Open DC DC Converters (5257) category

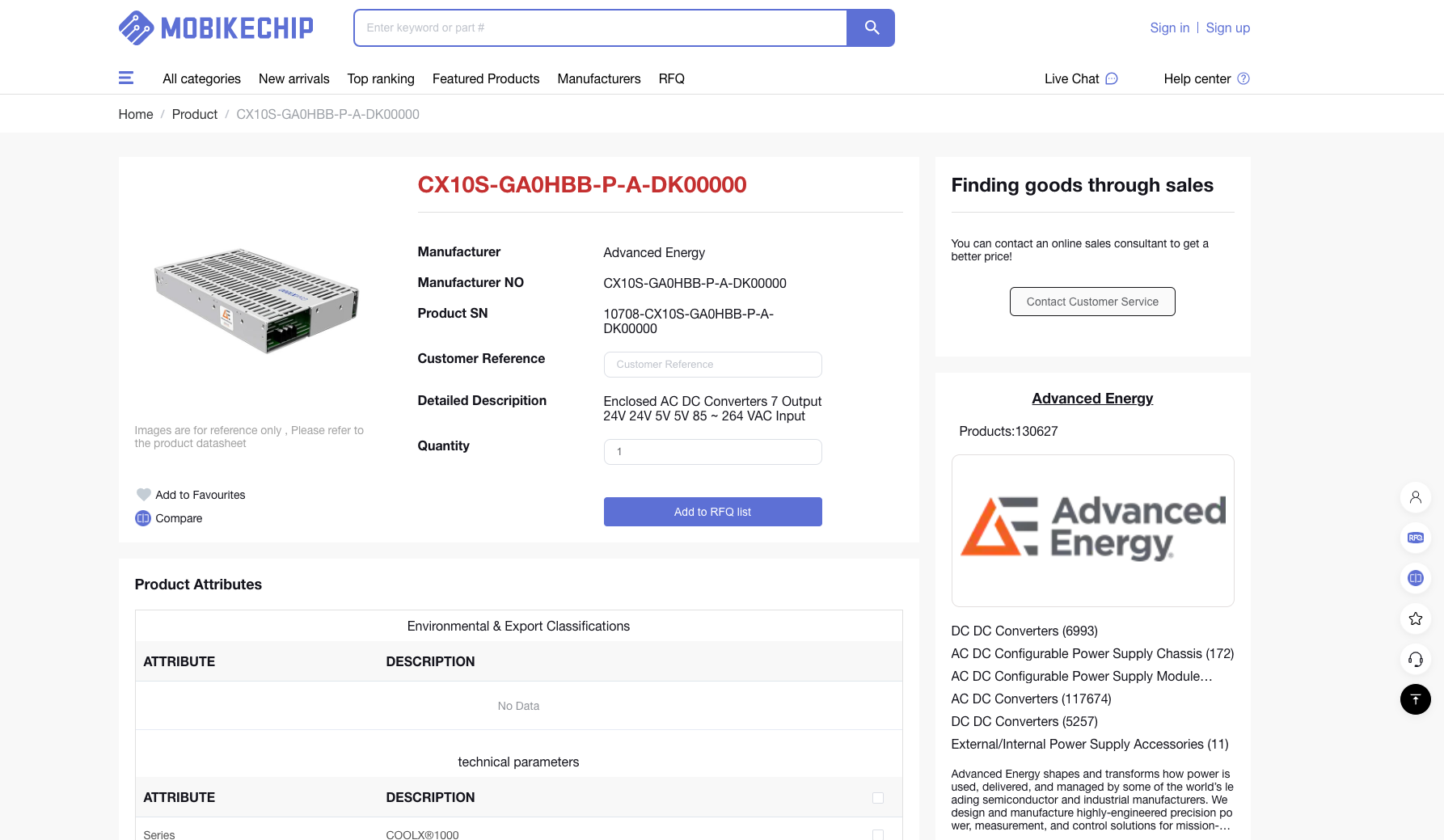tap(1024, 721)
